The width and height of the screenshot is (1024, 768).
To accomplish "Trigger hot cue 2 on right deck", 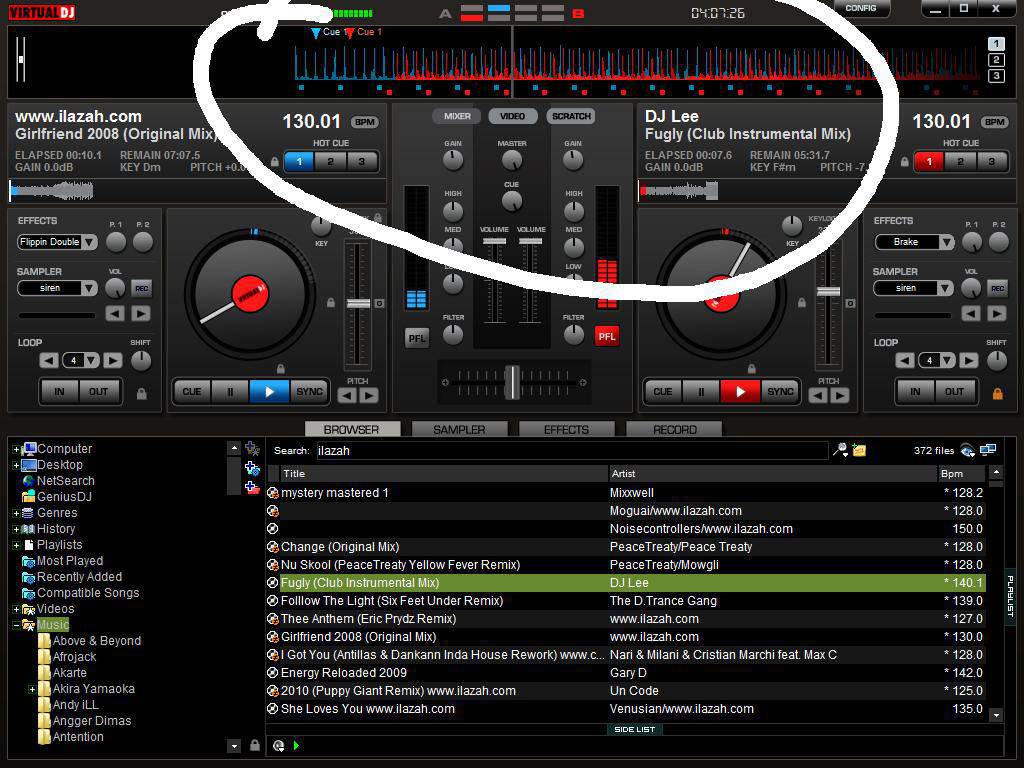I will (960, 161).
